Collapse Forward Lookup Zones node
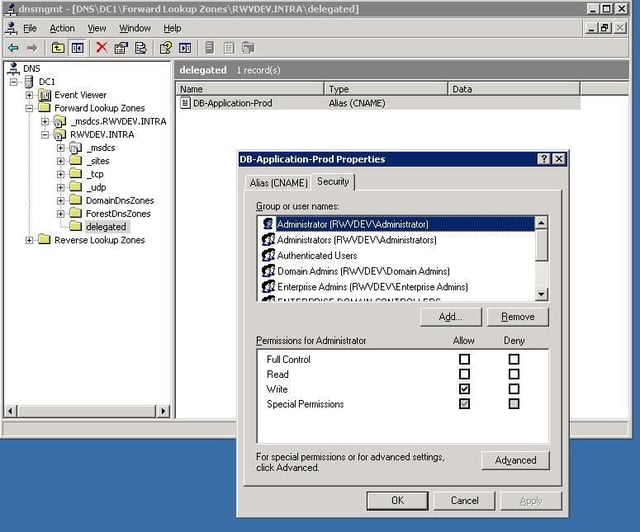 [29, 108]
